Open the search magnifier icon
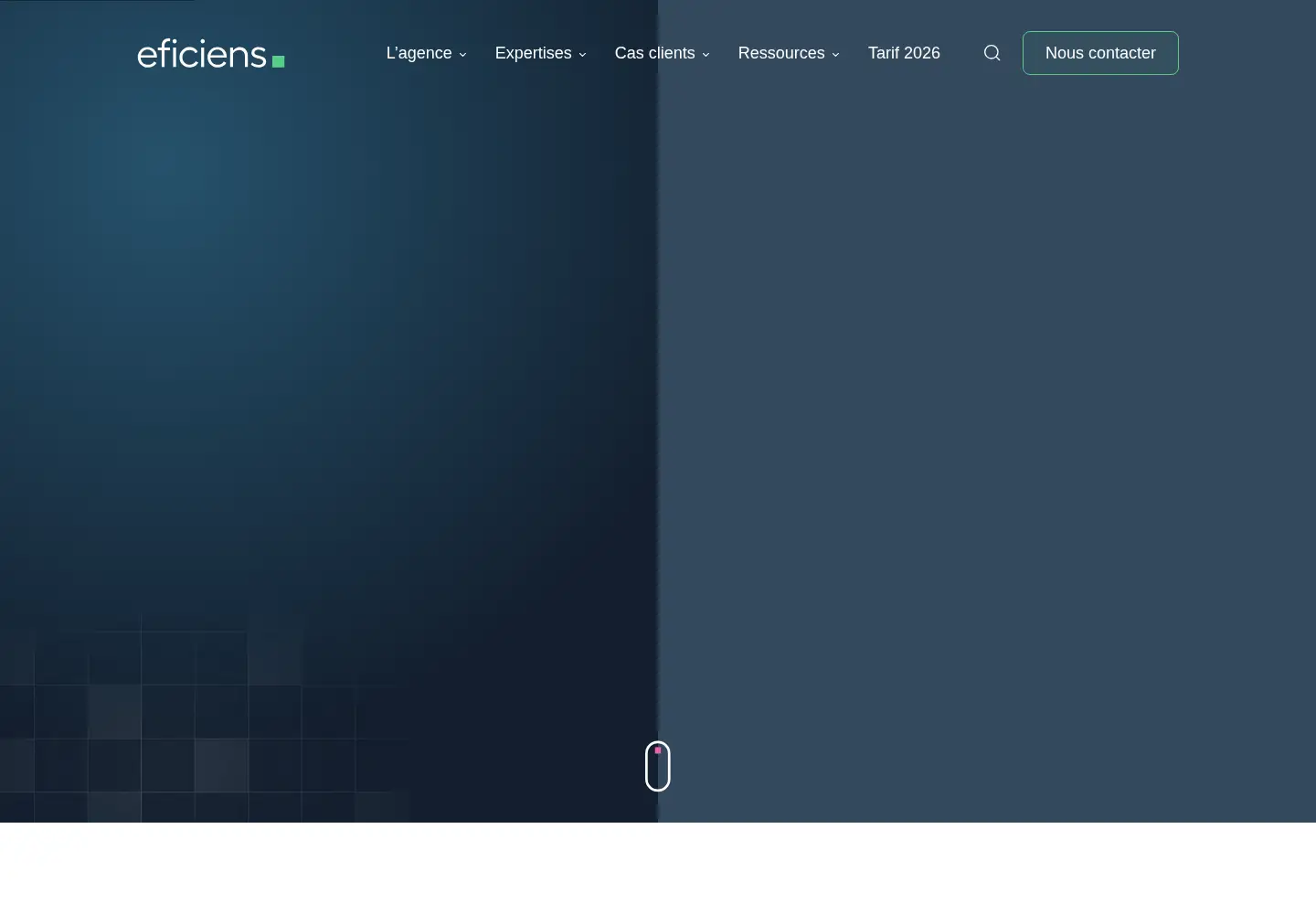The height and width of the screenshot is (914, 1316). 992,53
